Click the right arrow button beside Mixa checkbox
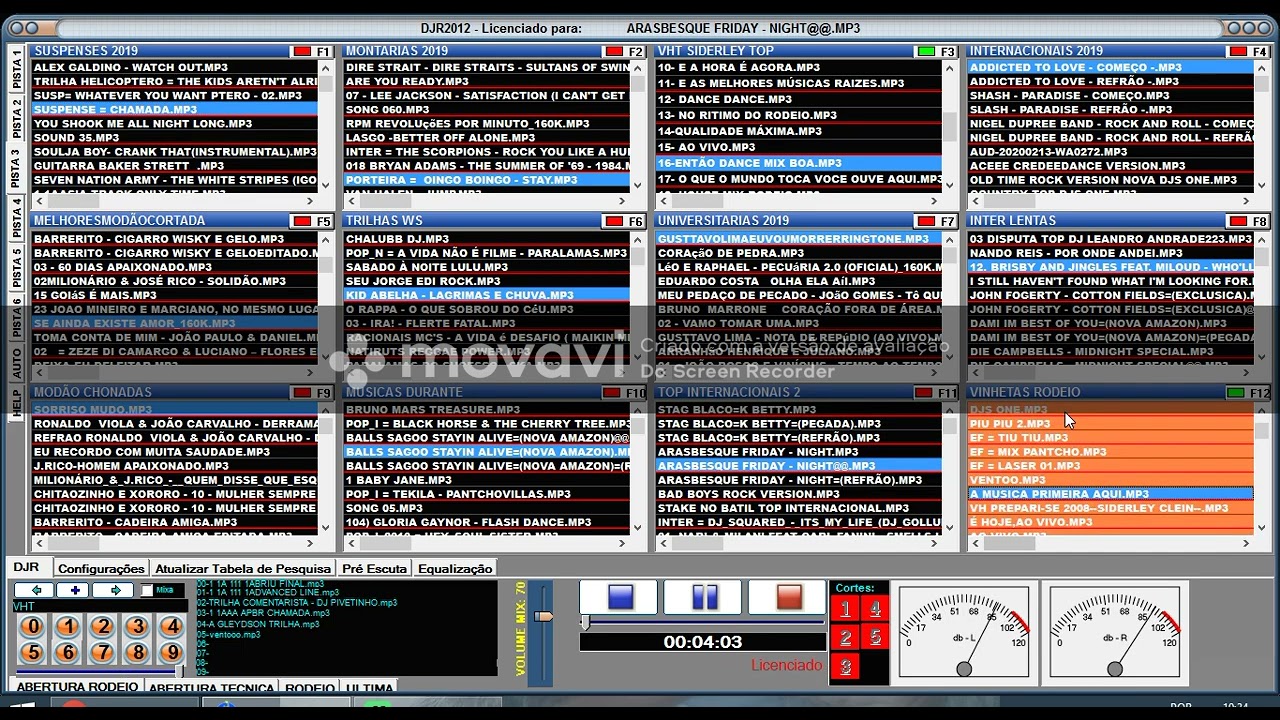Viewport: 1280px width, 720px height. 114,590
